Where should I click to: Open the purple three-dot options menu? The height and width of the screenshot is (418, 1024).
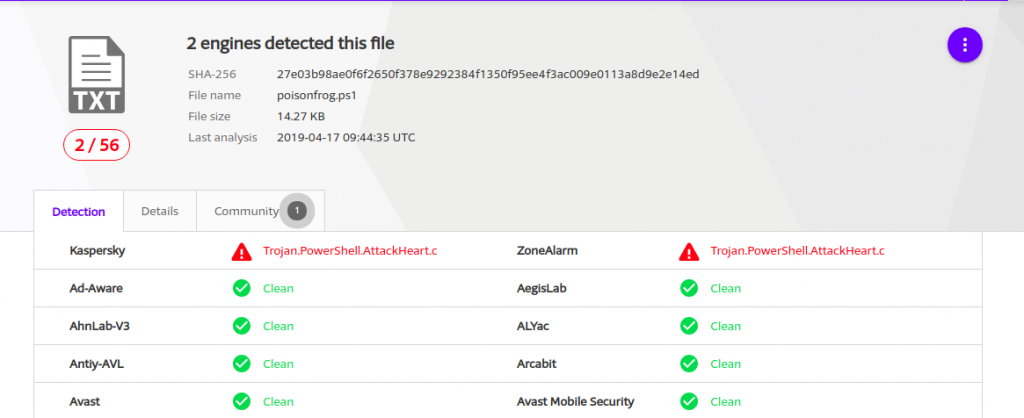pyautogui.click(x=965, y=46)
